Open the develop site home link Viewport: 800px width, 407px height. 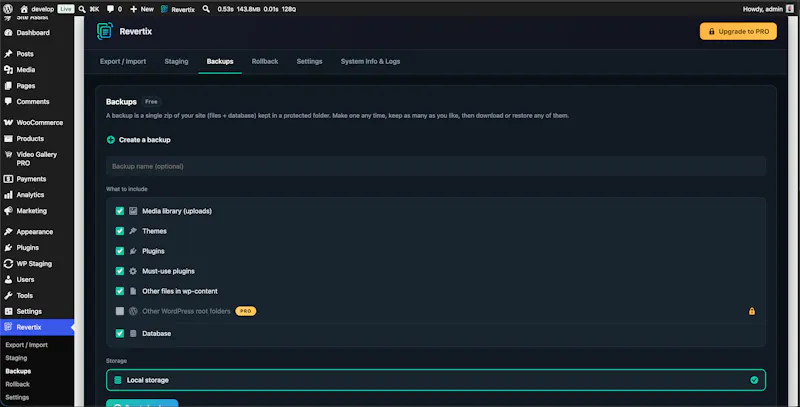(x=37, y=9)
